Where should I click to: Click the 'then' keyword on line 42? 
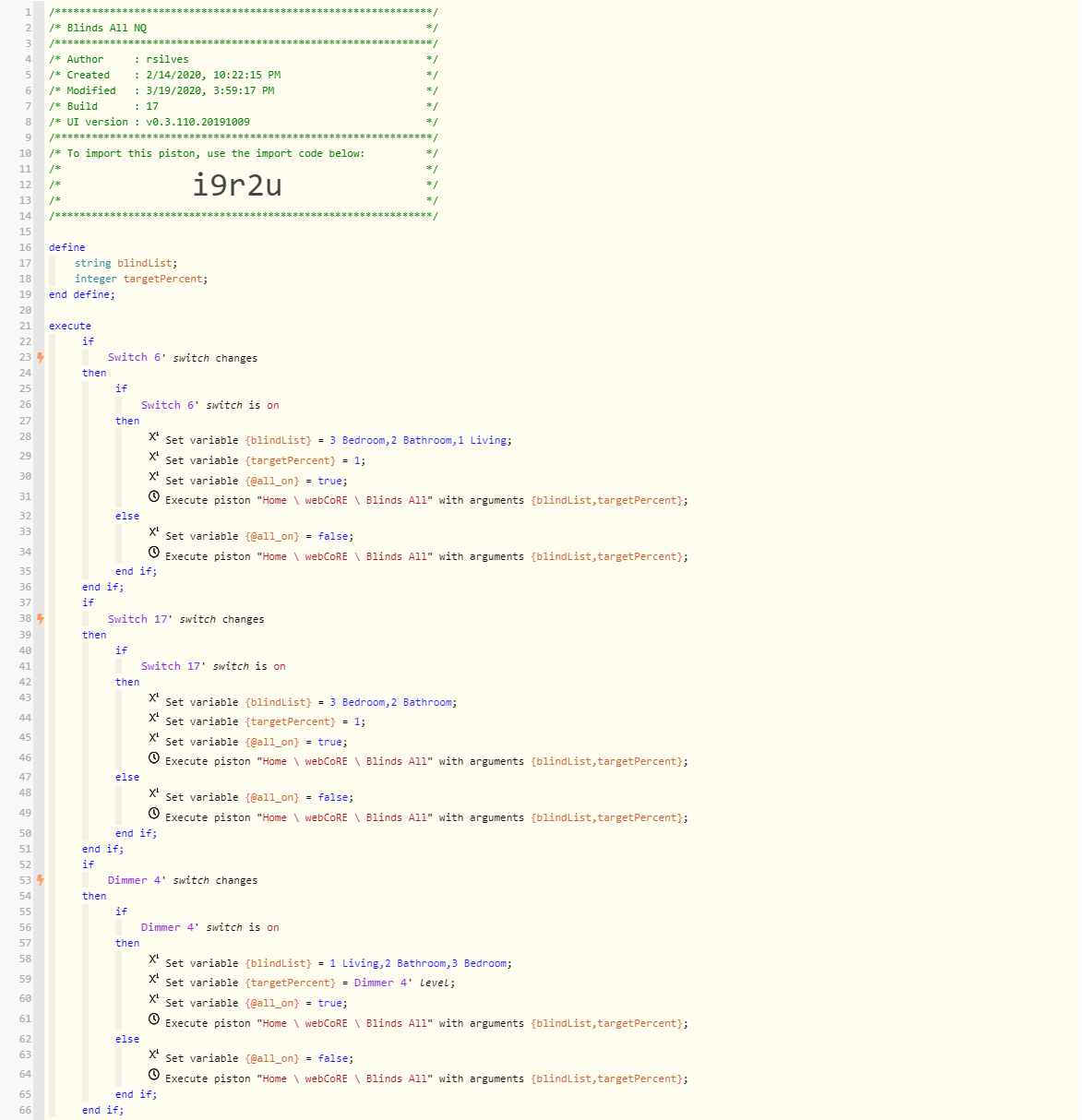pyautogui.click(x=127, y=682)
